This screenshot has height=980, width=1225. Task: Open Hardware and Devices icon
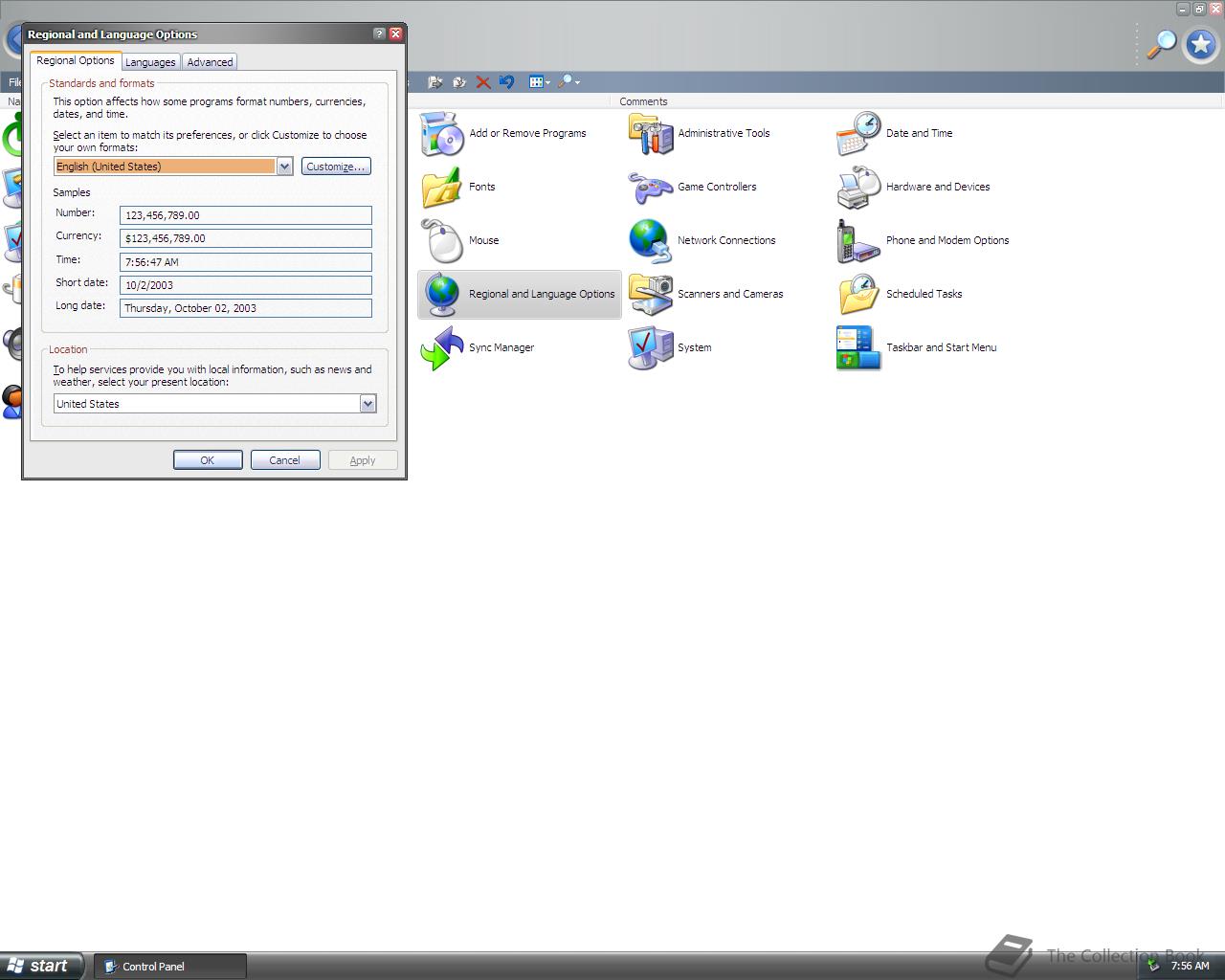859,188
